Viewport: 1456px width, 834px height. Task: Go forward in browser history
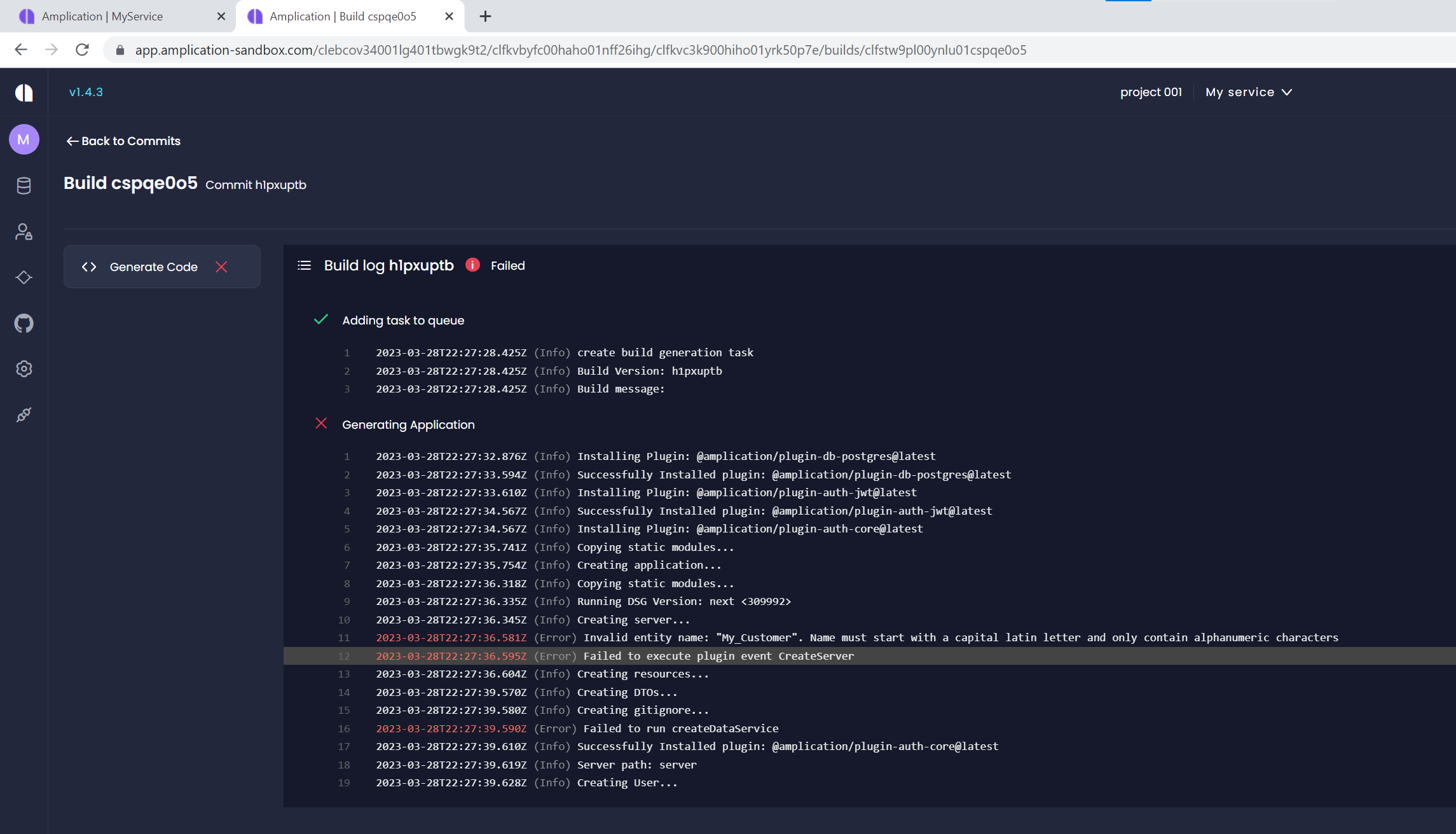coord(52,50)
